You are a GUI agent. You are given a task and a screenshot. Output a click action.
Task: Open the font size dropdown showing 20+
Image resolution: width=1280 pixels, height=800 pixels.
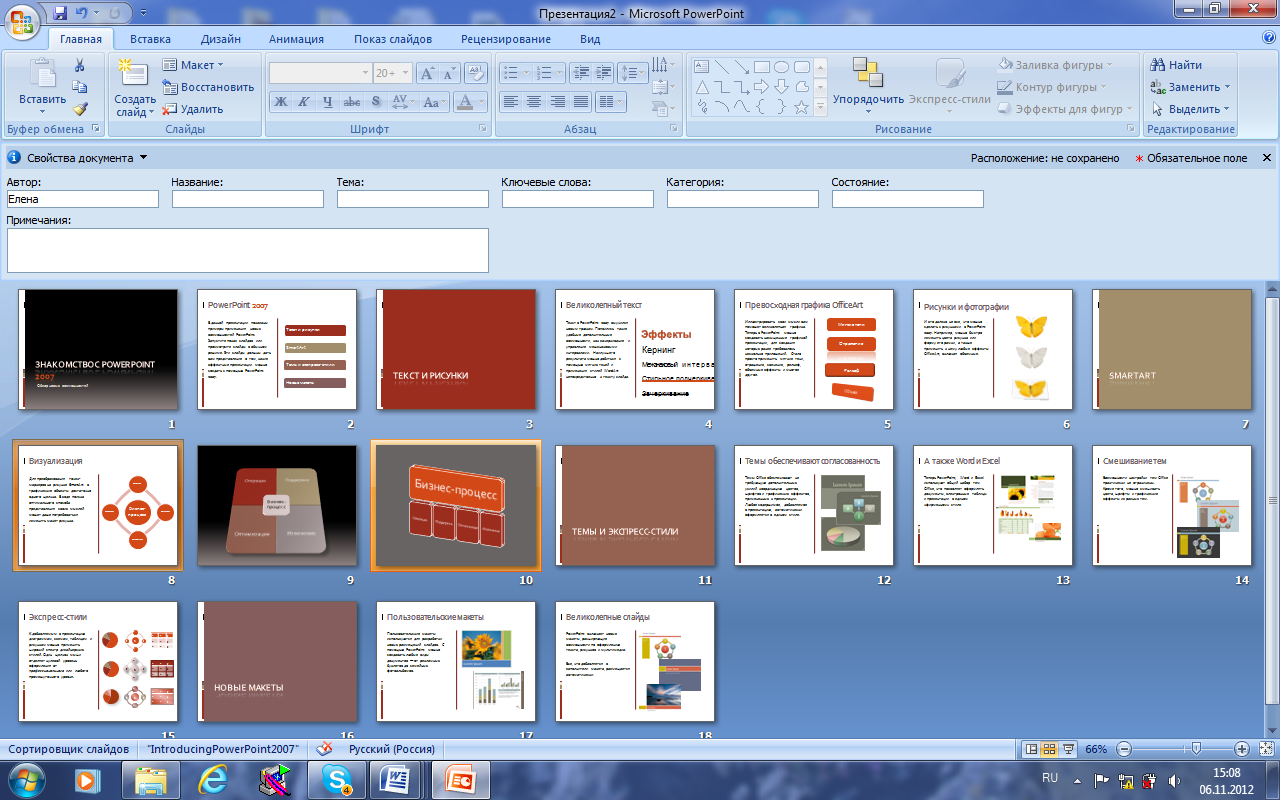click(x=391, y=73)
